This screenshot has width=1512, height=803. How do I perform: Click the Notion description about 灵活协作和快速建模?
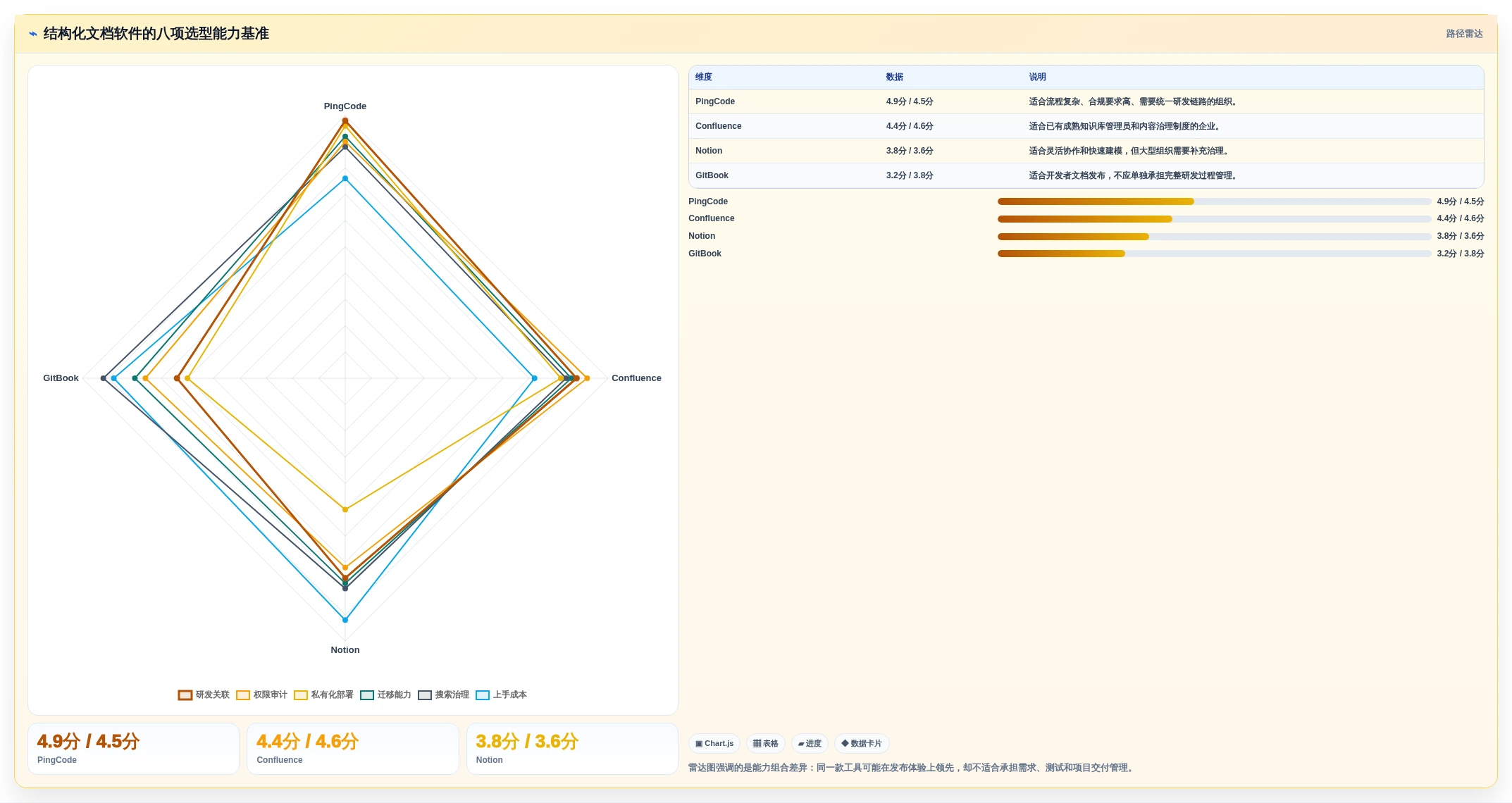click(x=1129, y=151)
